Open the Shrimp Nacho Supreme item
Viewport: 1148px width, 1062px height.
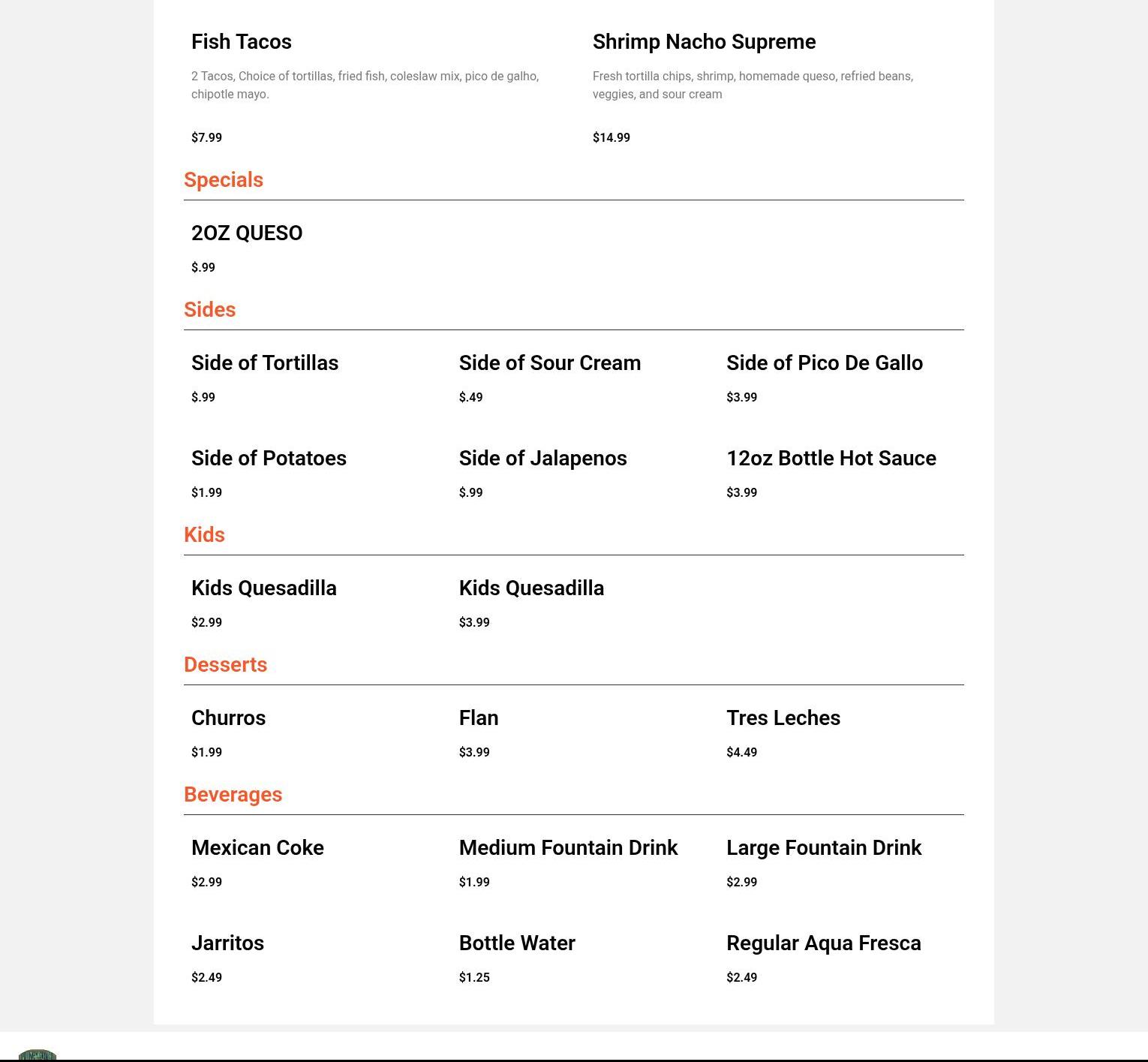tap(704, 42)
